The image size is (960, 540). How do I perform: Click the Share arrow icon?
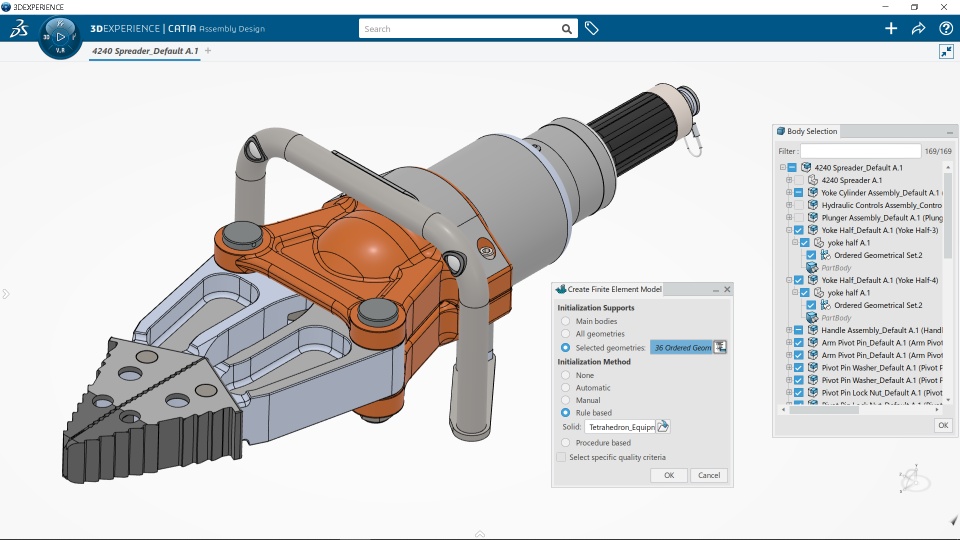[918, 29]
